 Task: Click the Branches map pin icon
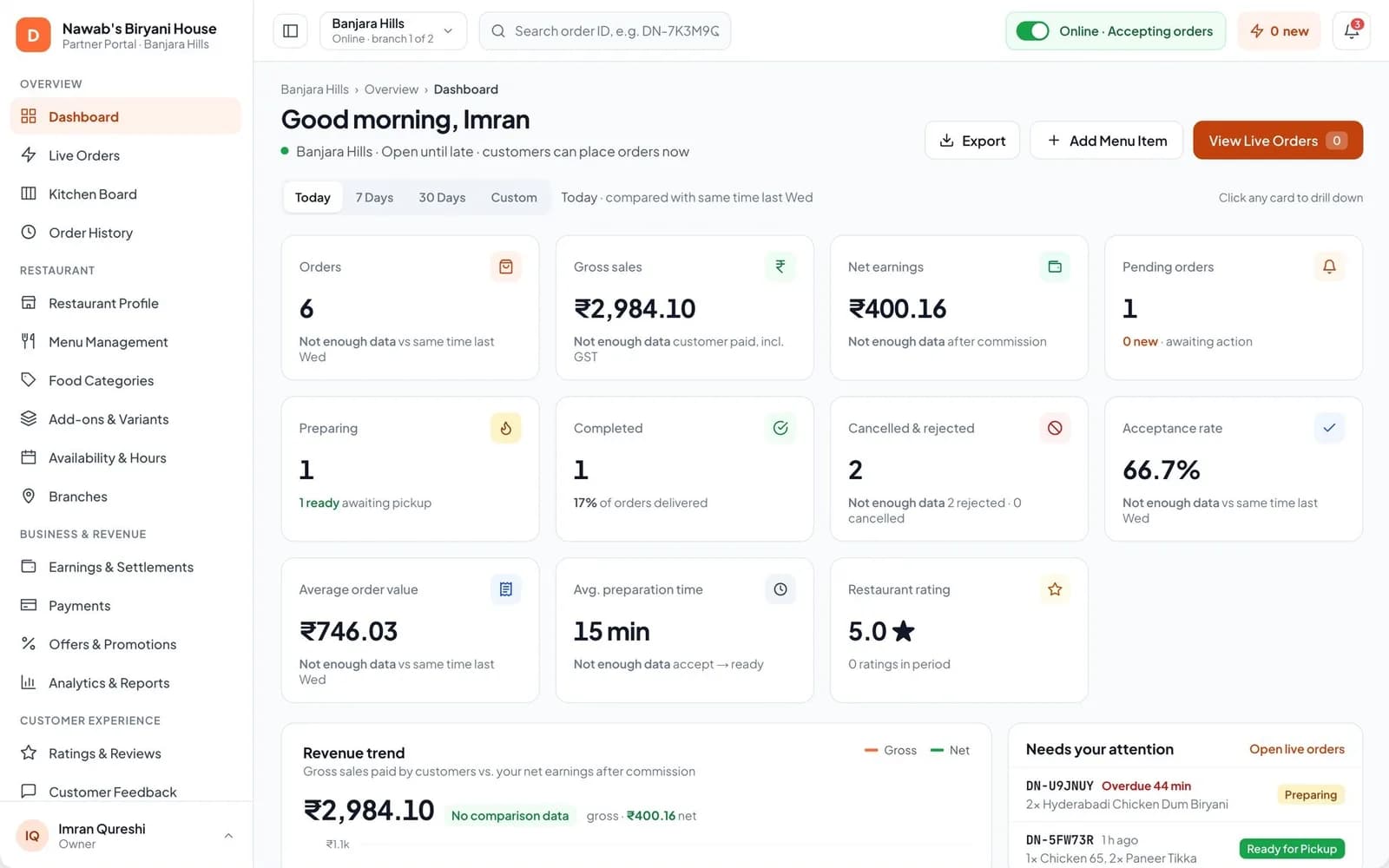coord(29,496)
